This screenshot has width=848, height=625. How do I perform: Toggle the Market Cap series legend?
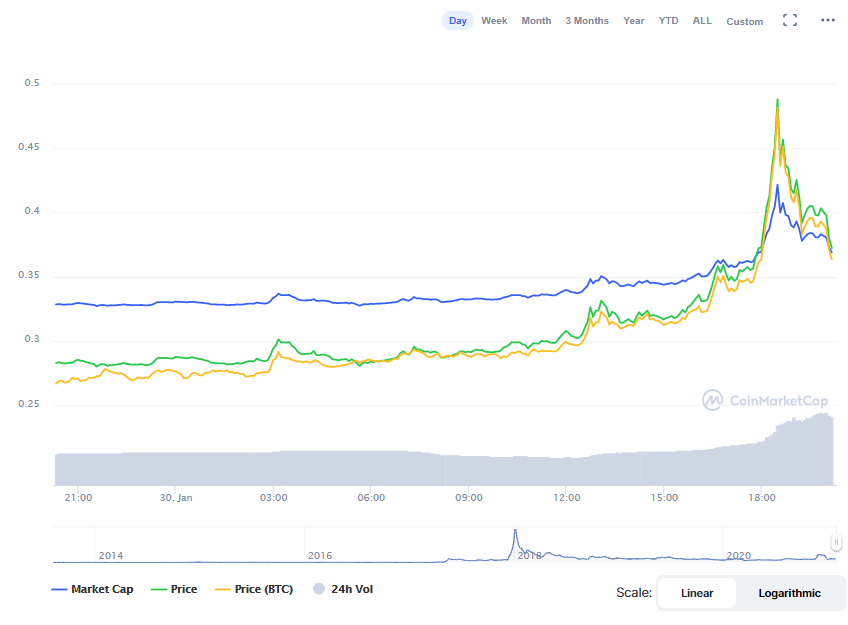(x=92, y=590)
